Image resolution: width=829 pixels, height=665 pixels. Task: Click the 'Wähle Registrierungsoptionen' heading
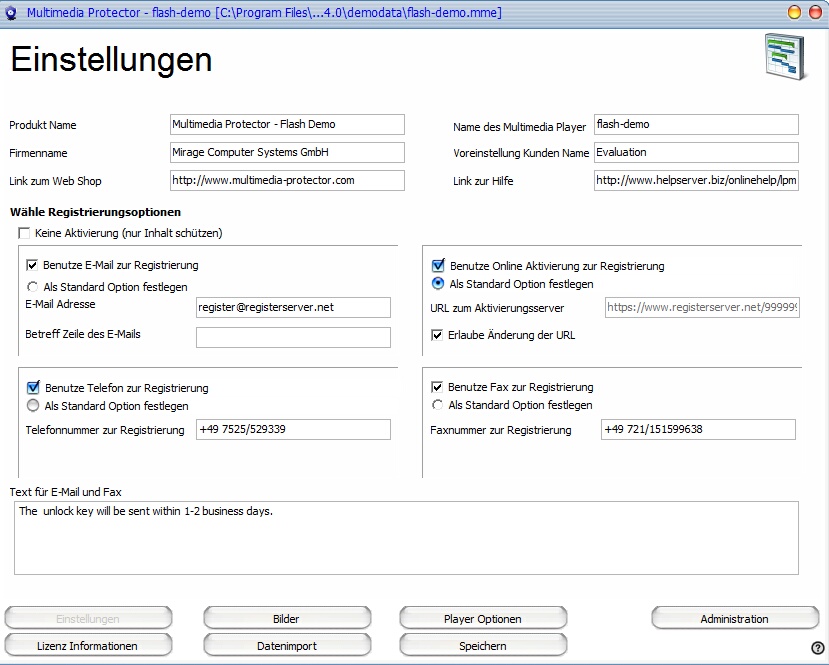tap(95, 212)
